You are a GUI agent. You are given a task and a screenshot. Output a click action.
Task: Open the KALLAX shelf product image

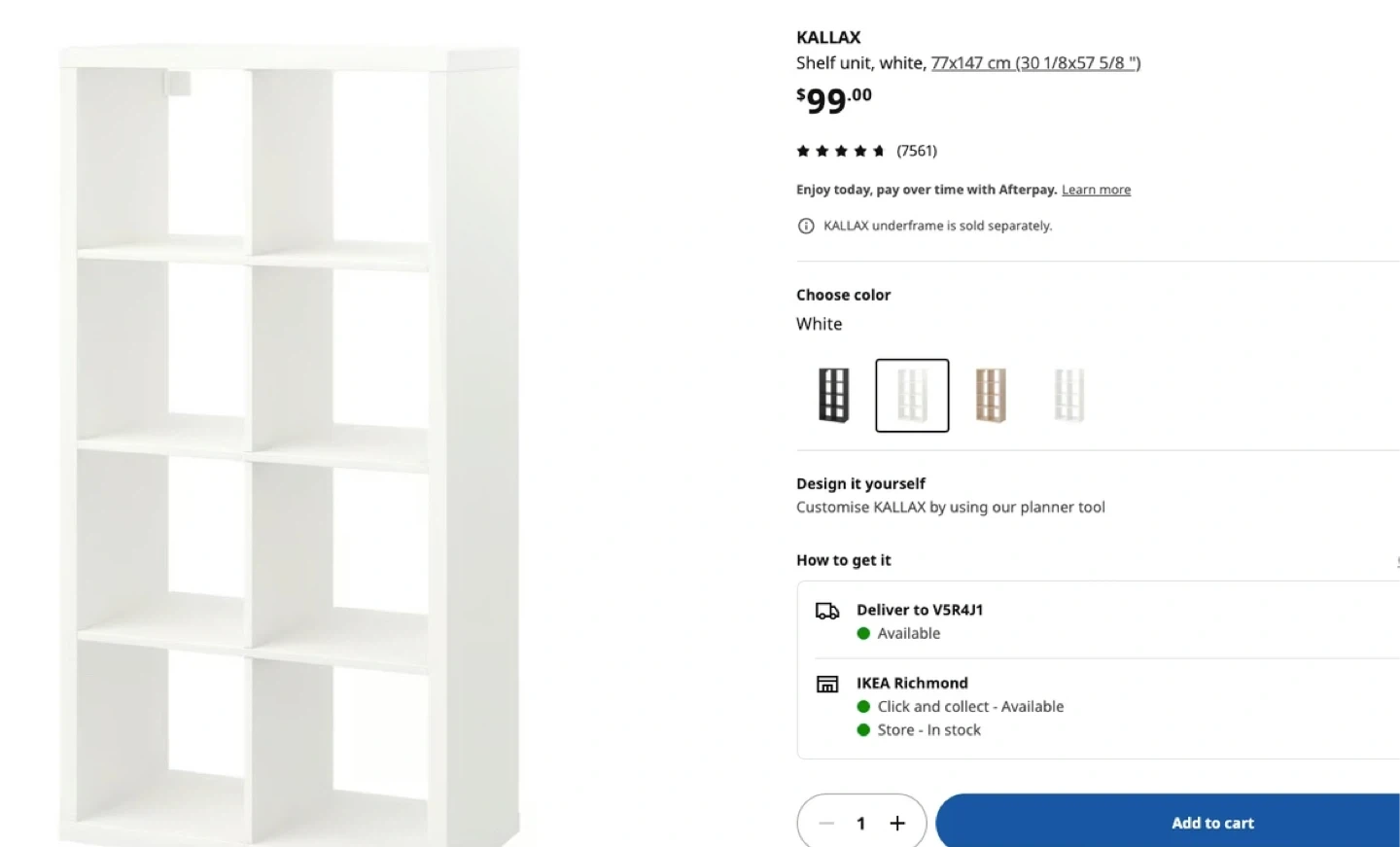coord(290,444)
